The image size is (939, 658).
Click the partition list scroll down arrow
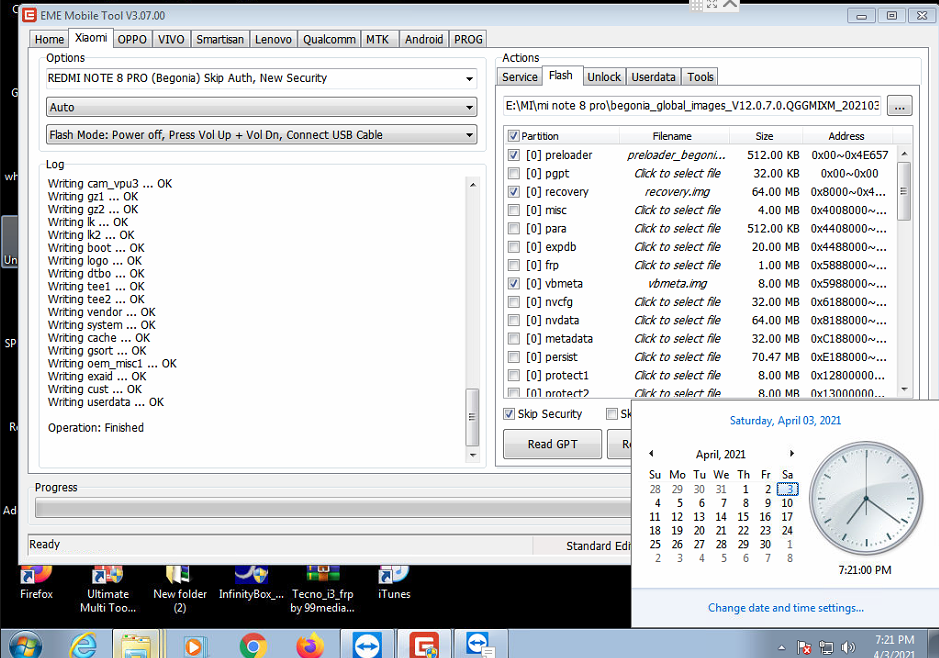point(904,389)
